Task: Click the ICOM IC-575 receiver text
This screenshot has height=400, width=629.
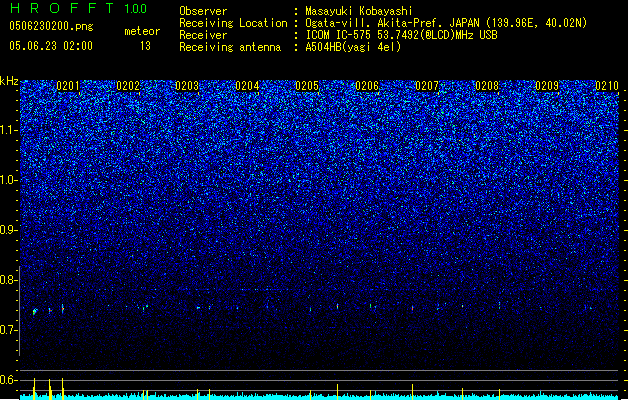Action: (401, 35)
